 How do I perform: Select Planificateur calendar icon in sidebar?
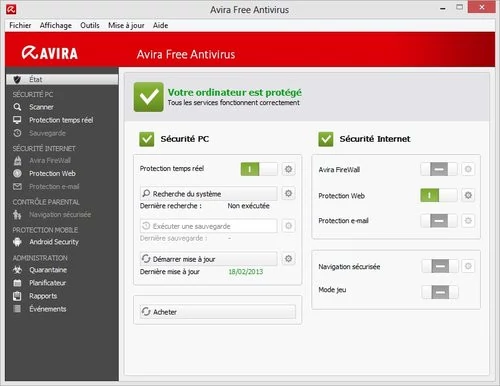click(x=17, y=283)
